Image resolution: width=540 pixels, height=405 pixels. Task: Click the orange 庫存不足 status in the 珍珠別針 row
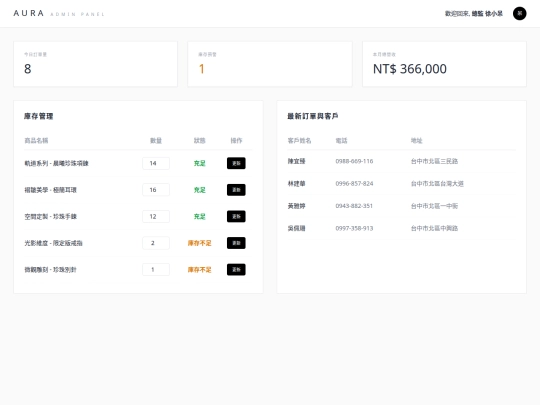pos(199,270)
